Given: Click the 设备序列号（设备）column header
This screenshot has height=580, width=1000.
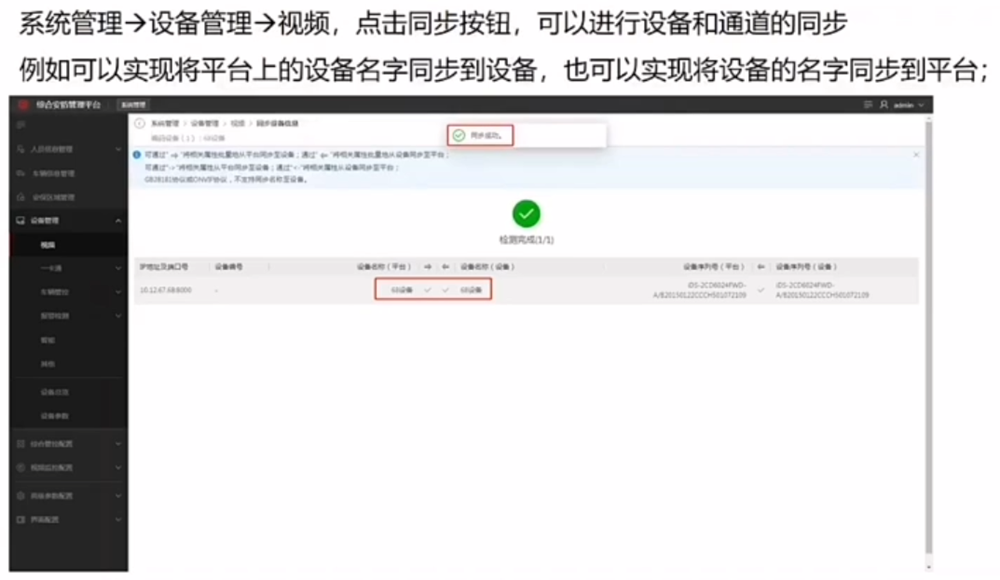Looking at the screenshot, I should click(806, 267).
